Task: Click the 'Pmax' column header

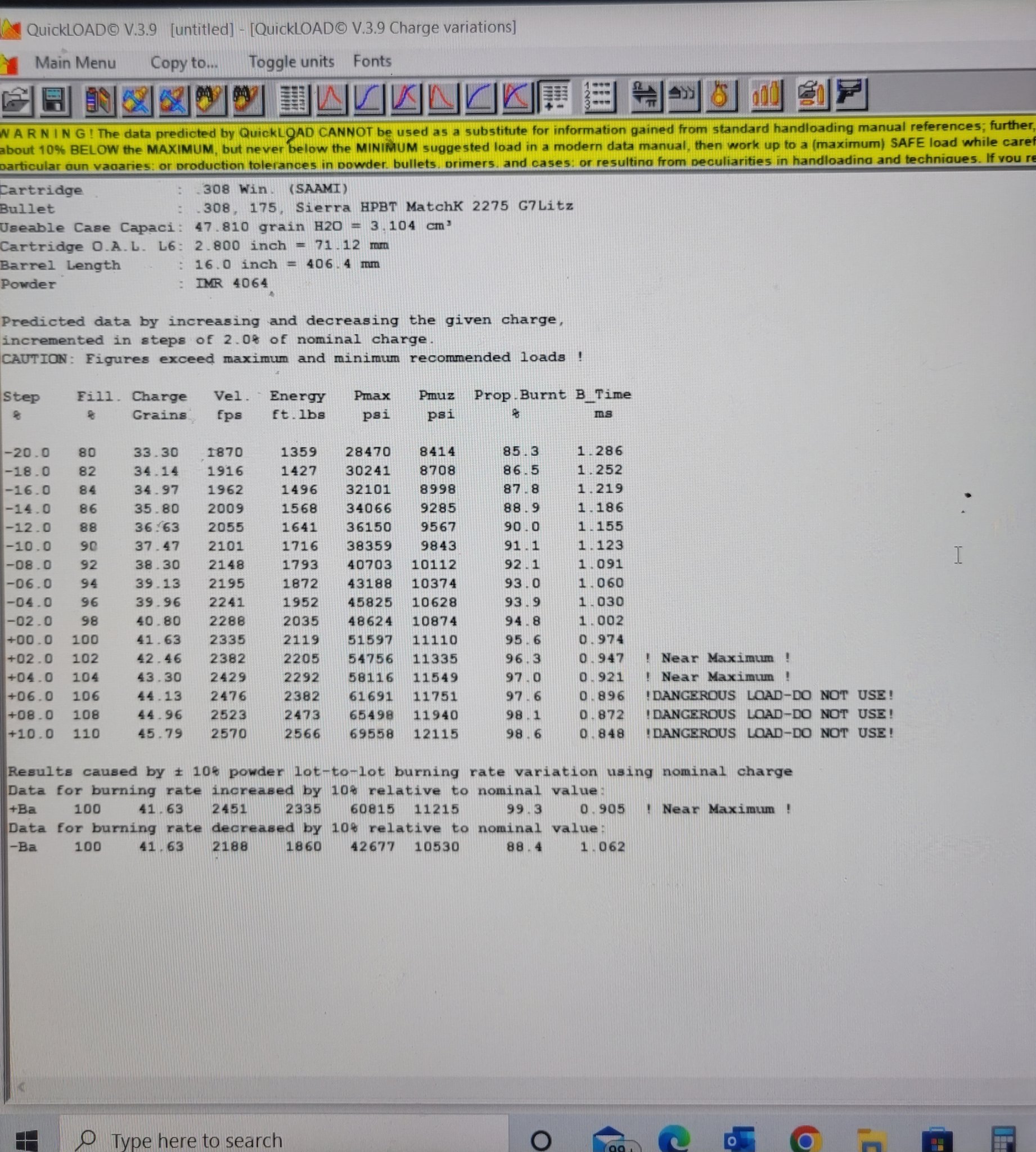Action: point(372,395)
